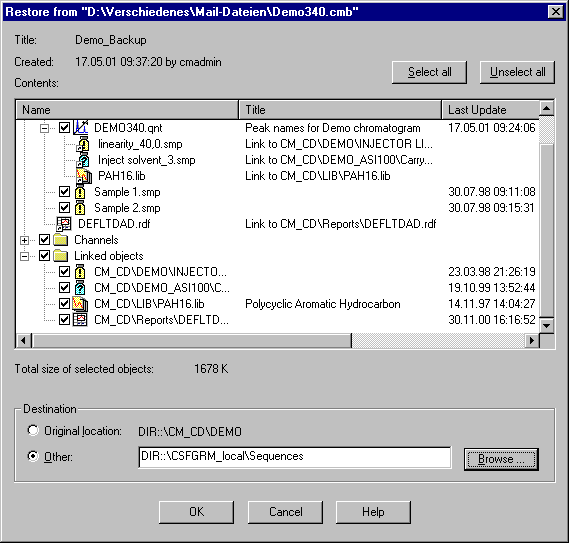569x543 pixels.
Task: Click the horizontal scrollbar right arrow
Action: click(x=532, y=340)
